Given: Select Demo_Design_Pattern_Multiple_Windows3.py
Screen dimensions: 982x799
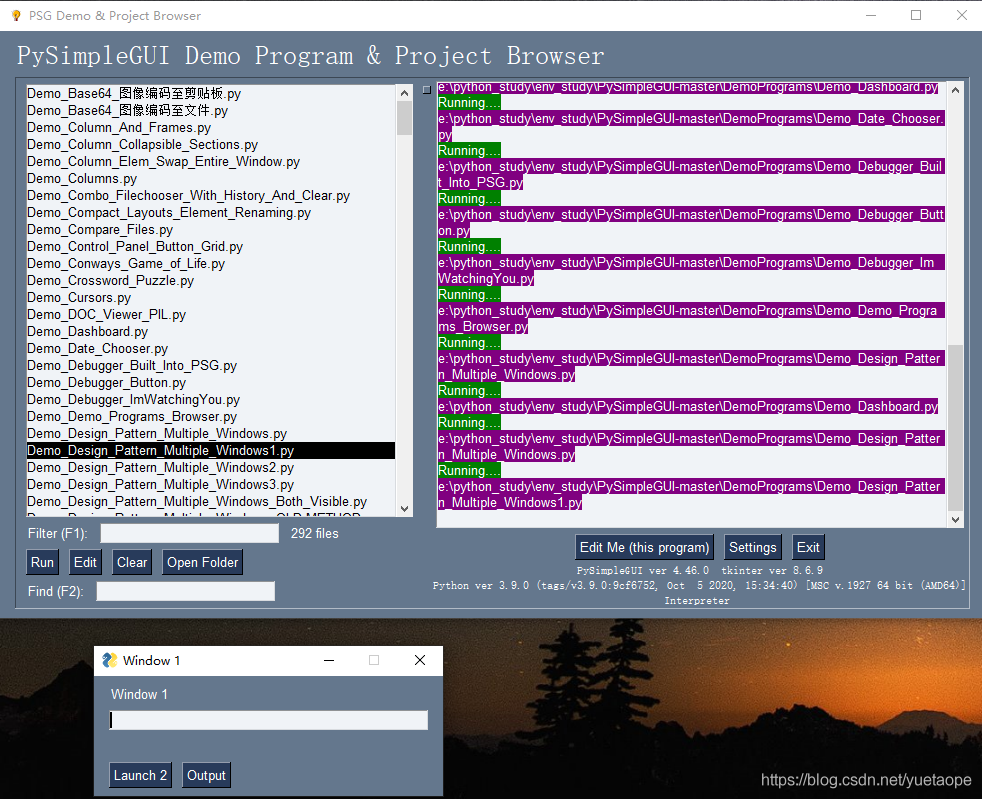Looking at the screenshot, I should tap(211, 484).
